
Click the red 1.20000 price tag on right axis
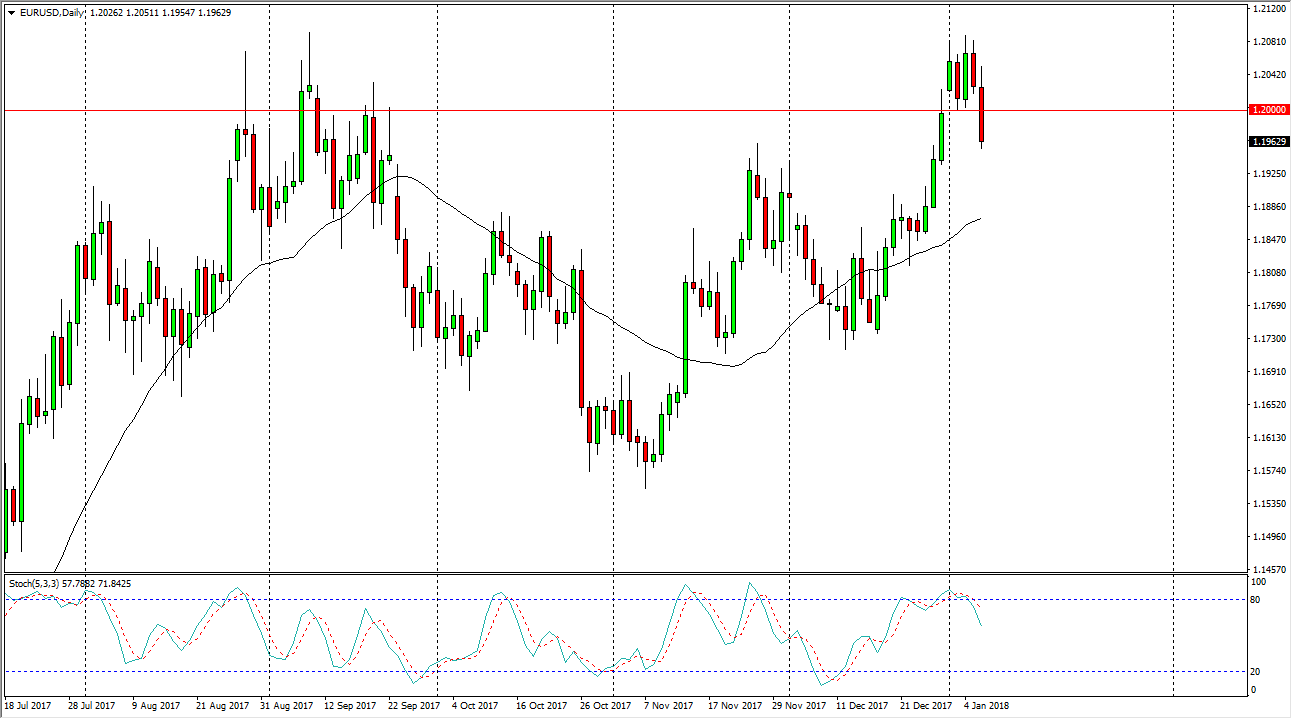[x=1268, y=108]
